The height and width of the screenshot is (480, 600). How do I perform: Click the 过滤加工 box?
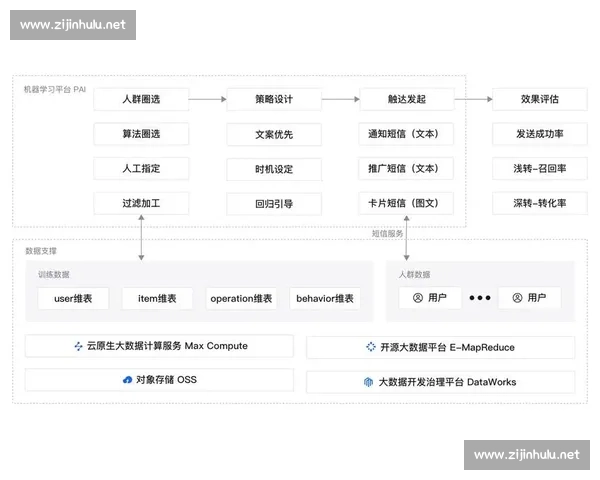pos(140,204)
